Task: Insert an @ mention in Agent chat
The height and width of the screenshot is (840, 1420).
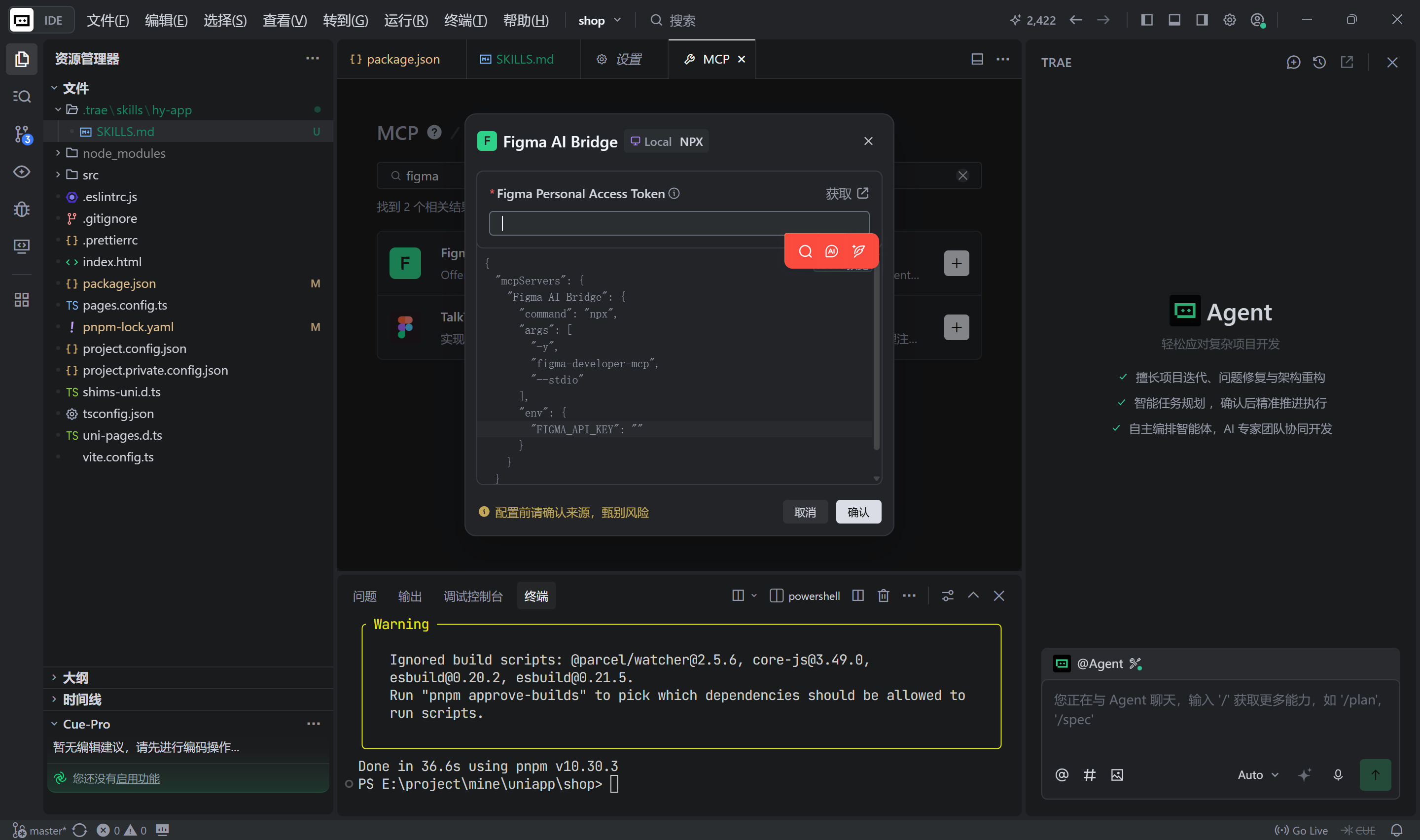Action: pyautogui.click(x=1062, y=775)
